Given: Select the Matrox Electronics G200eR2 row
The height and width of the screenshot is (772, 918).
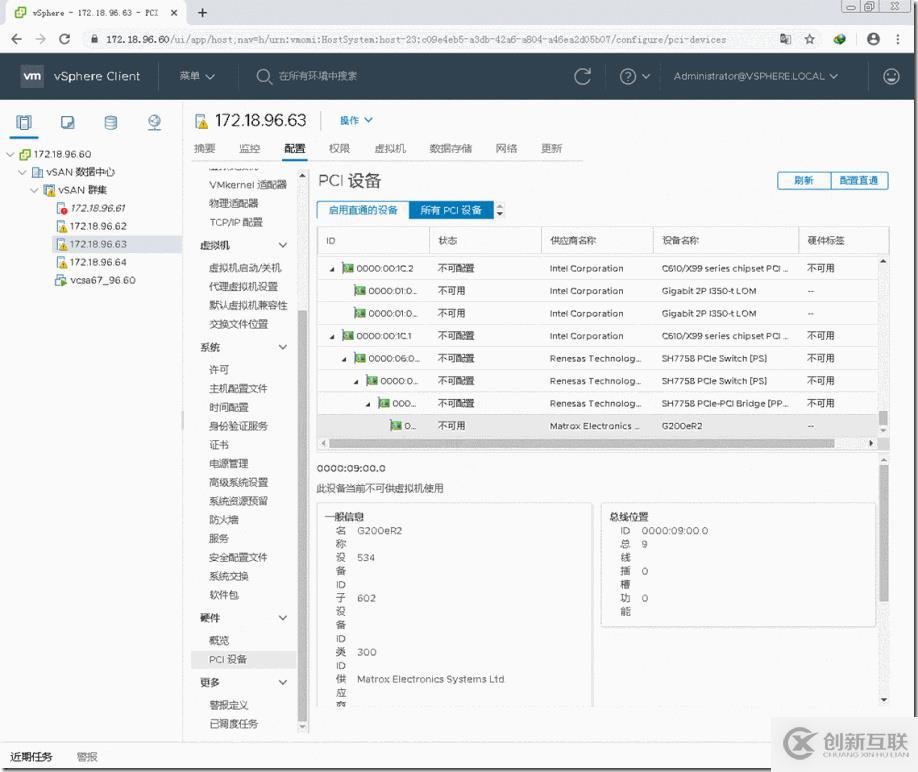Looking at the screenshot, I should click(597, 426).
